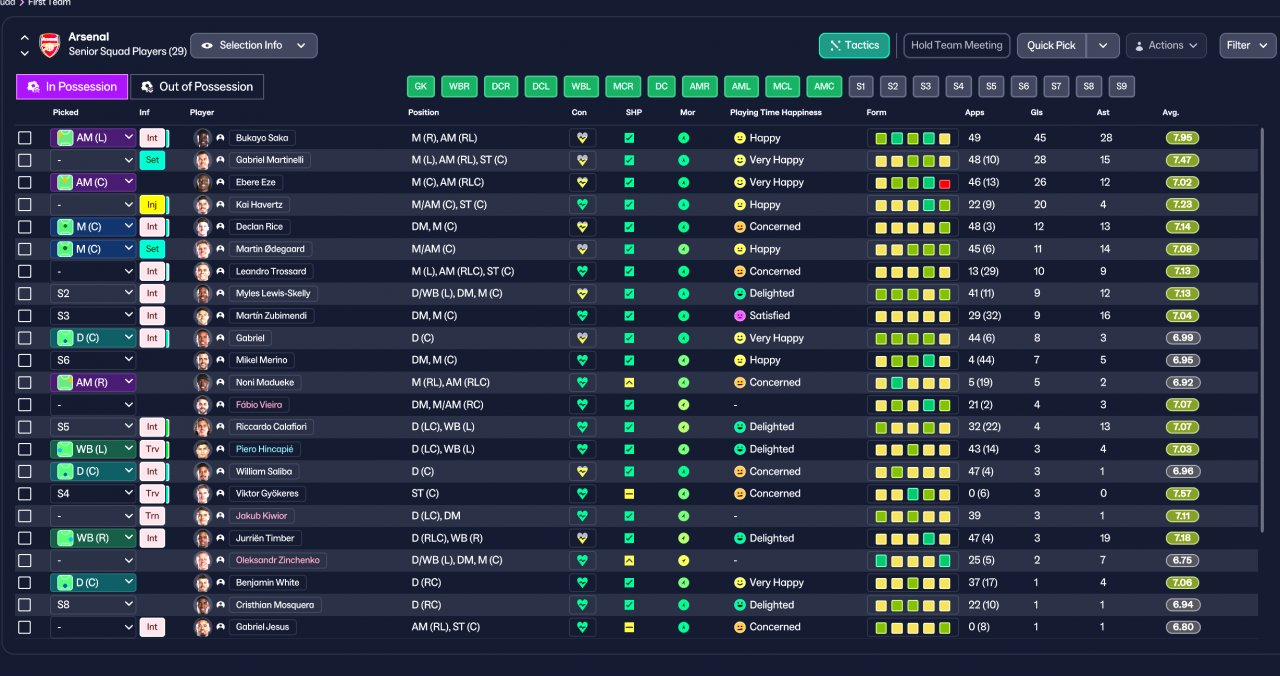Click the Arsenal club crest icon
Image resolution: width=1280 pixels, height=676 pixels.
[x=49, y=45]
